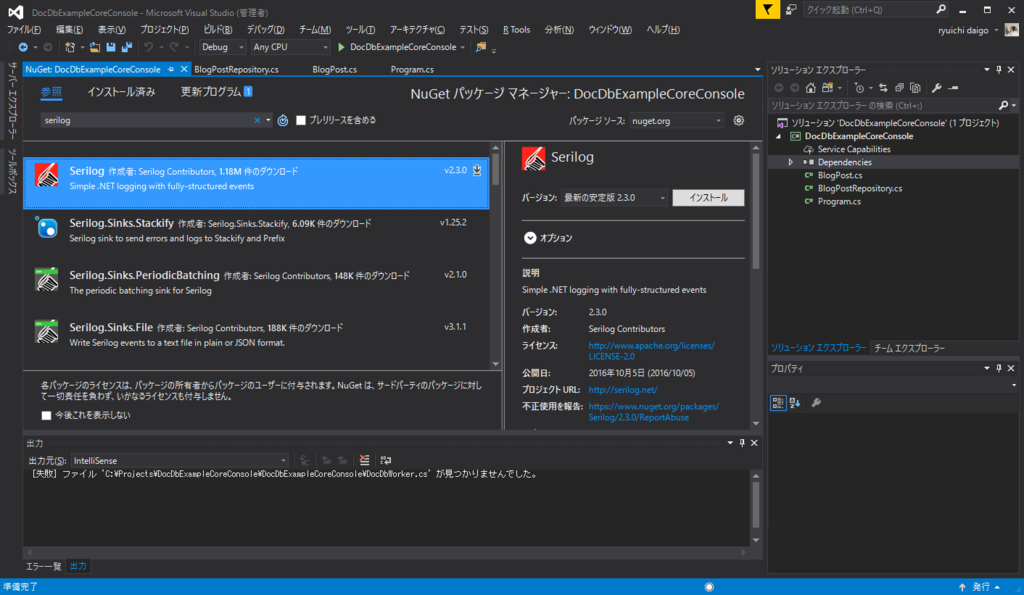Image resolution: width=1024 pixels, height=595 pixels.
Task: Open the nuget.org package source dropdown
Action: [x=677, y=121]
